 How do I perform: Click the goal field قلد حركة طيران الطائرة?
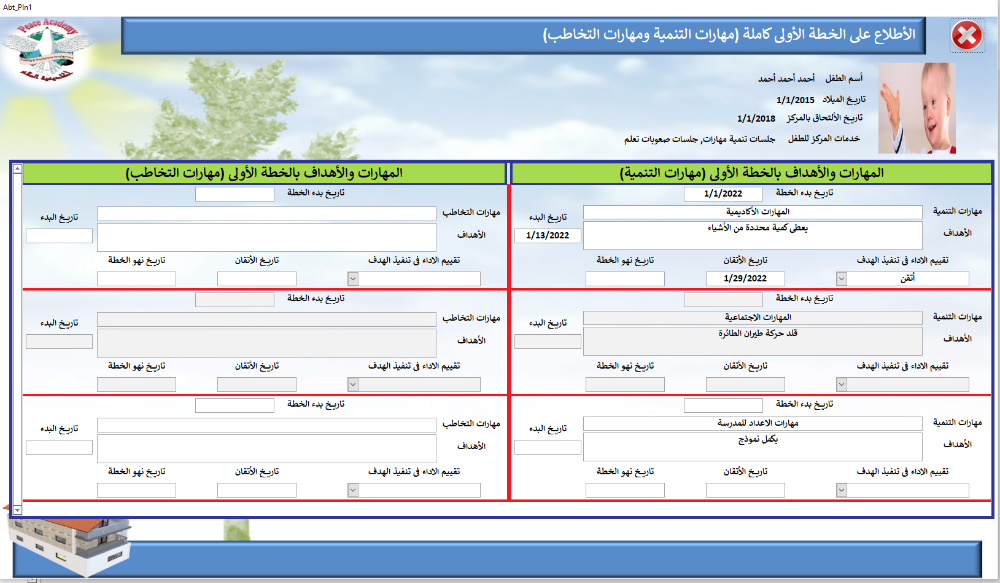[753, 341]
